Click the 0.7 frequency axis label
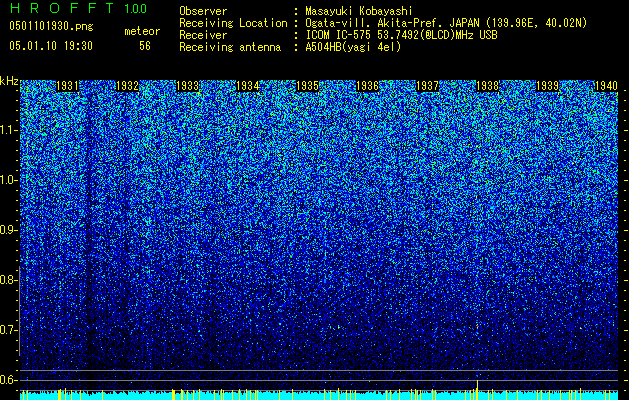 coord(9,330)
